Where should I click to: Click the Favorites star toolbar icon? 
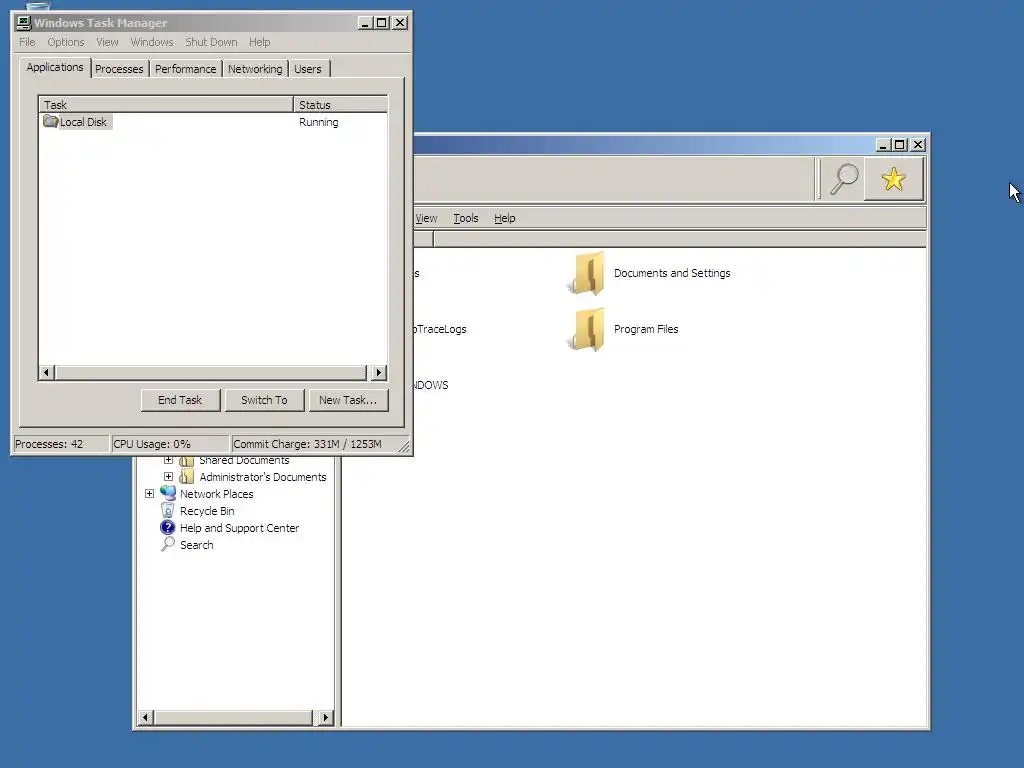(893, 179)
